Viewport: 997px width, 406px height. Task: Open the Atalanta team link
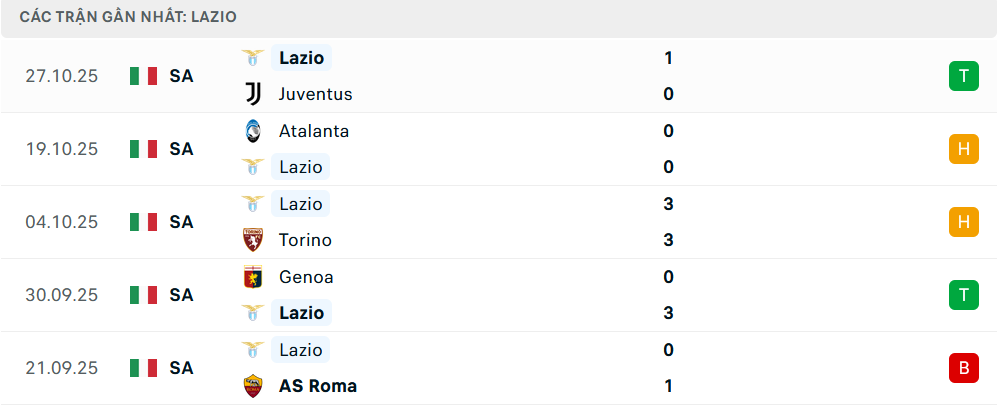tap(314, 131)
